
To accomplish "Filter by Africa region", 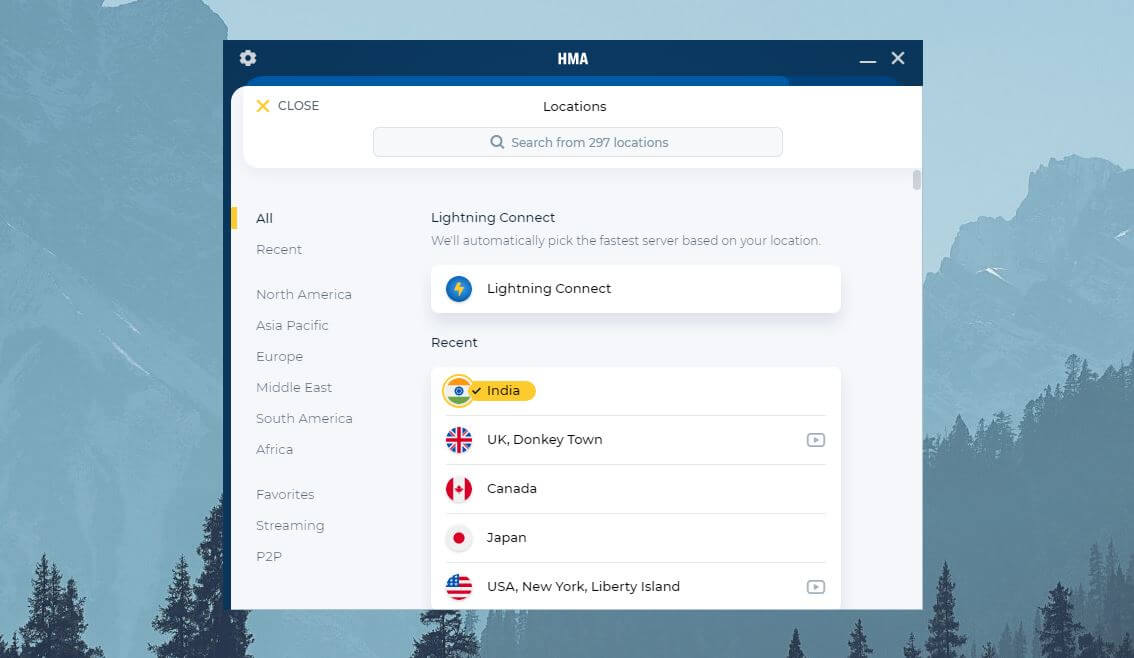I will [x=274, y=450].
